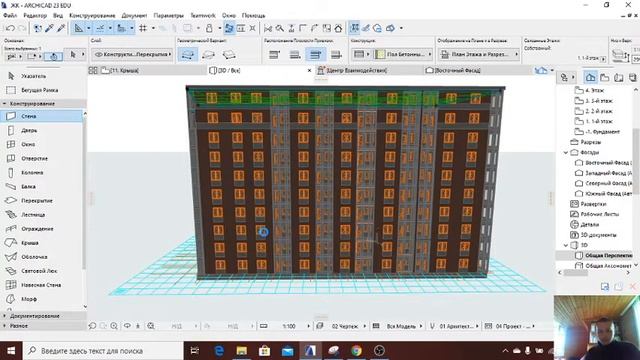The height and width of the screenshot is (360, 640).
Task: Open Общая Перспектива in the navigator
Action: pos(603,256)
